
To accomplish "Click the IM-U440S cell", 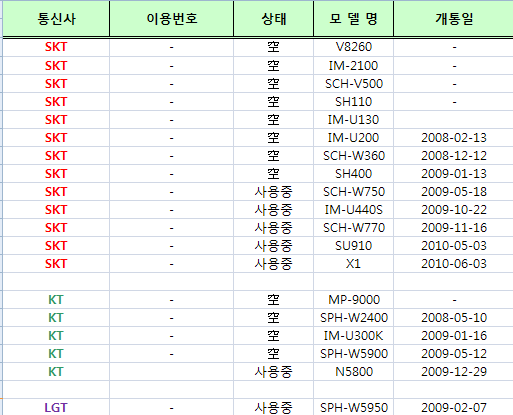I will (354, 210).
